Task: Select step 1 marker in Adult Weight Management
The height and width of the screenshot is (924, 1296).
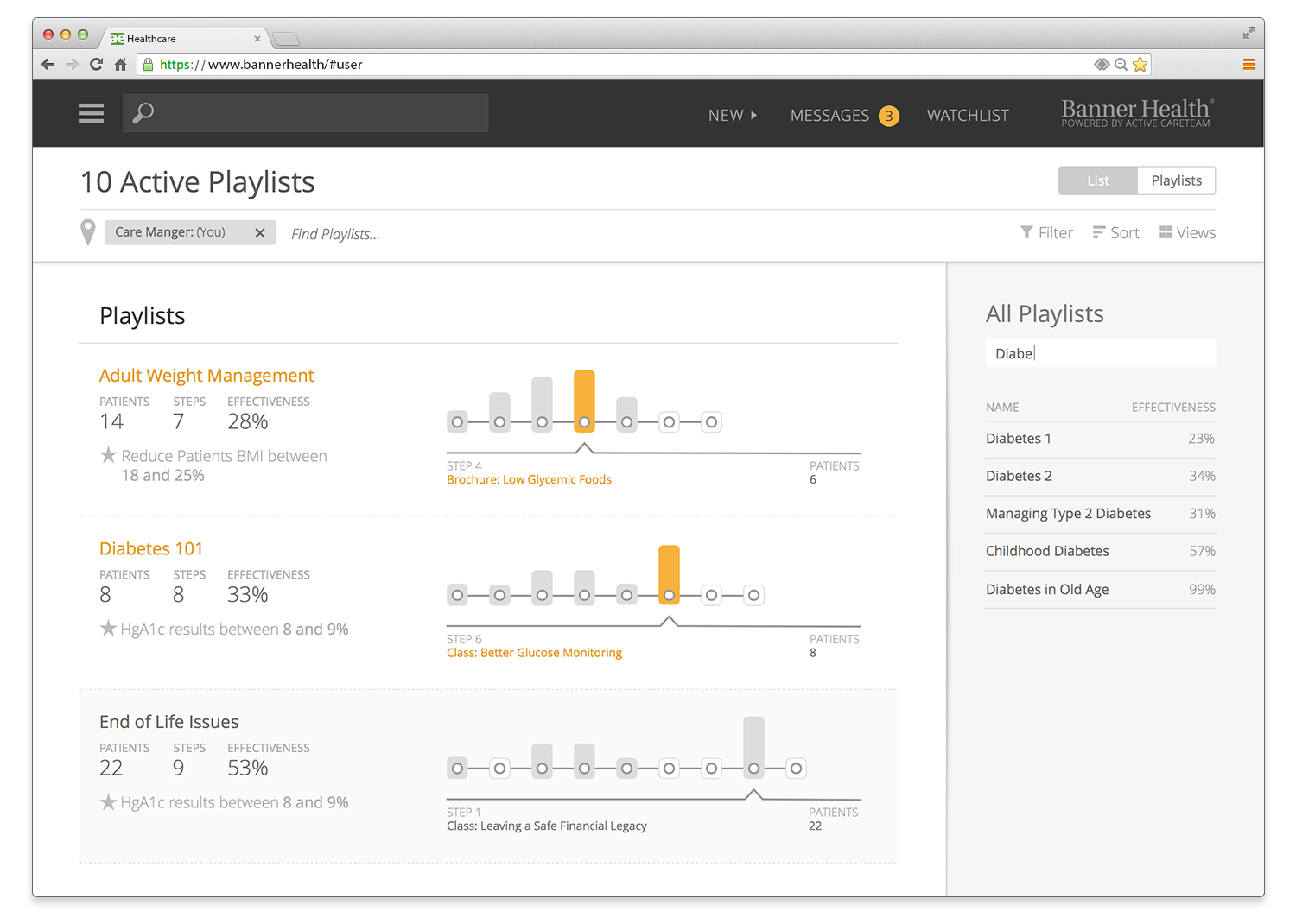Action: click(458, 422)
